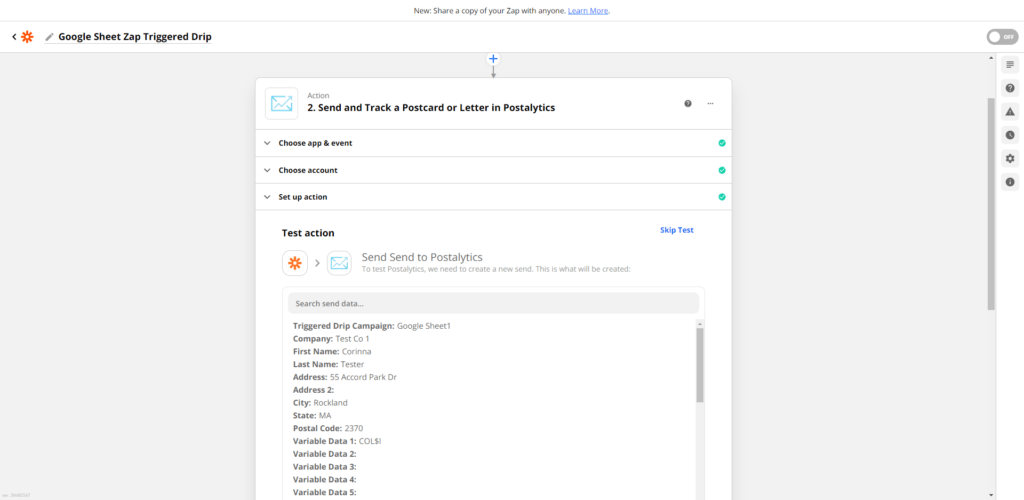Image resolution: width=1024 pixels, height=500 pixels.
Task: Add a step with the plus icon
Action: [x=494, y=59]
